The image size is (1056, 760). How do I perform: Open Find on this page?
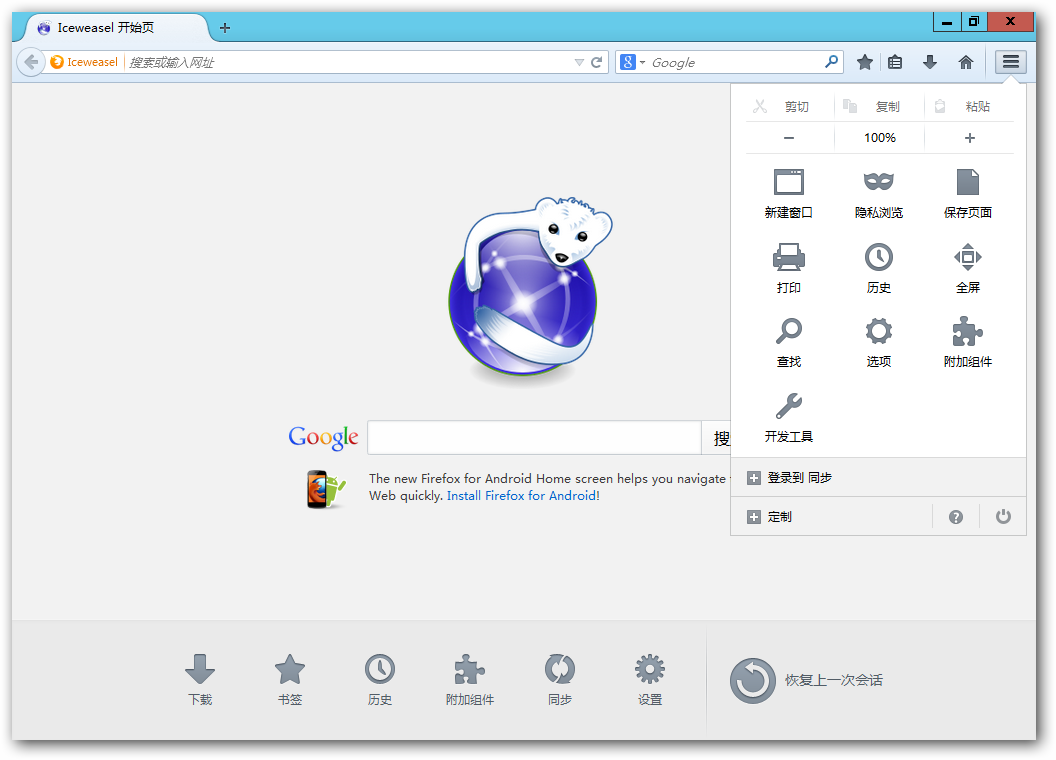[788, 341]
